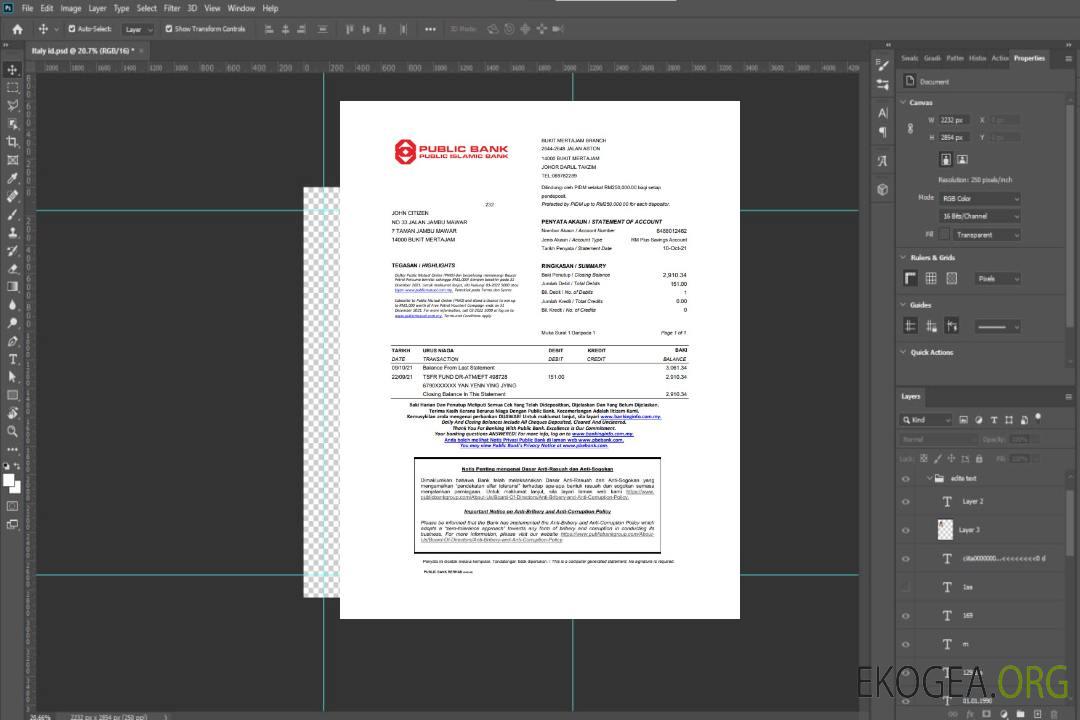Open the File menu
The image size is (1080, 720).
[27, 8]
